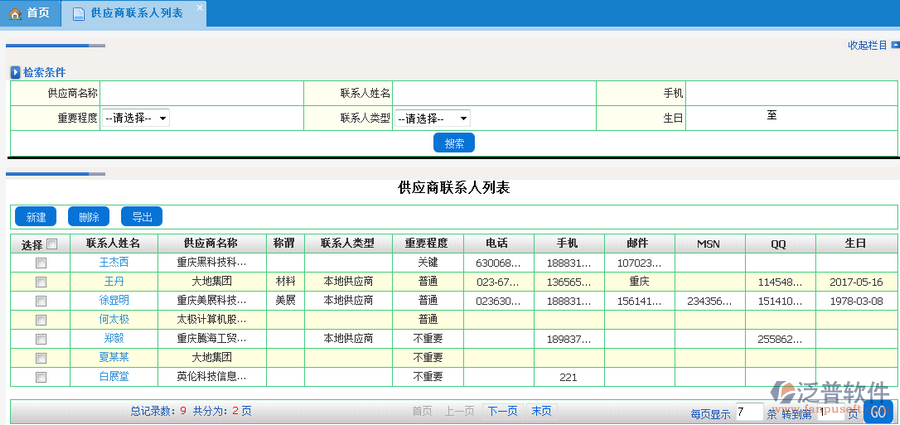Image resolution: width=900 pixels, height=425 pixels.
Task: Click the 搜索 button
Action: pyautogui.click(x=454, y=143)
